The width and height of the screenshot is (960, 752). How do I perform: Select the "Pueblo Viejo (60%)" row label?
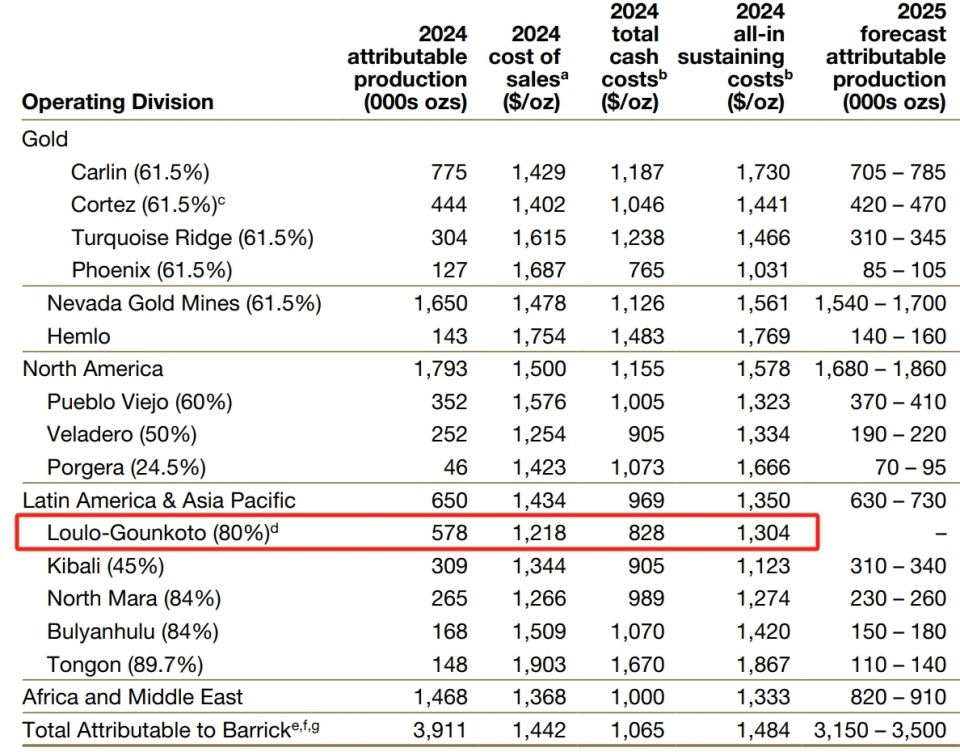[x=140, y=402]
